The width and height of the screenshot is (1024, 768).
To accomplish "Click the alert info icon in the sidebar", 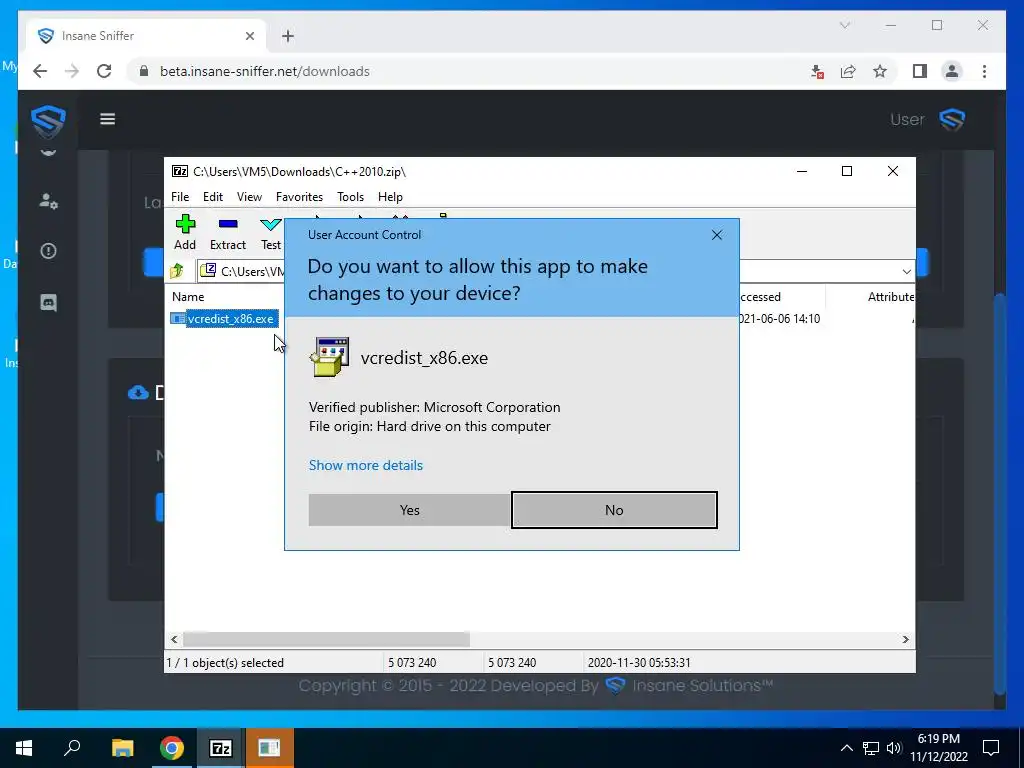I will (48, 251).
